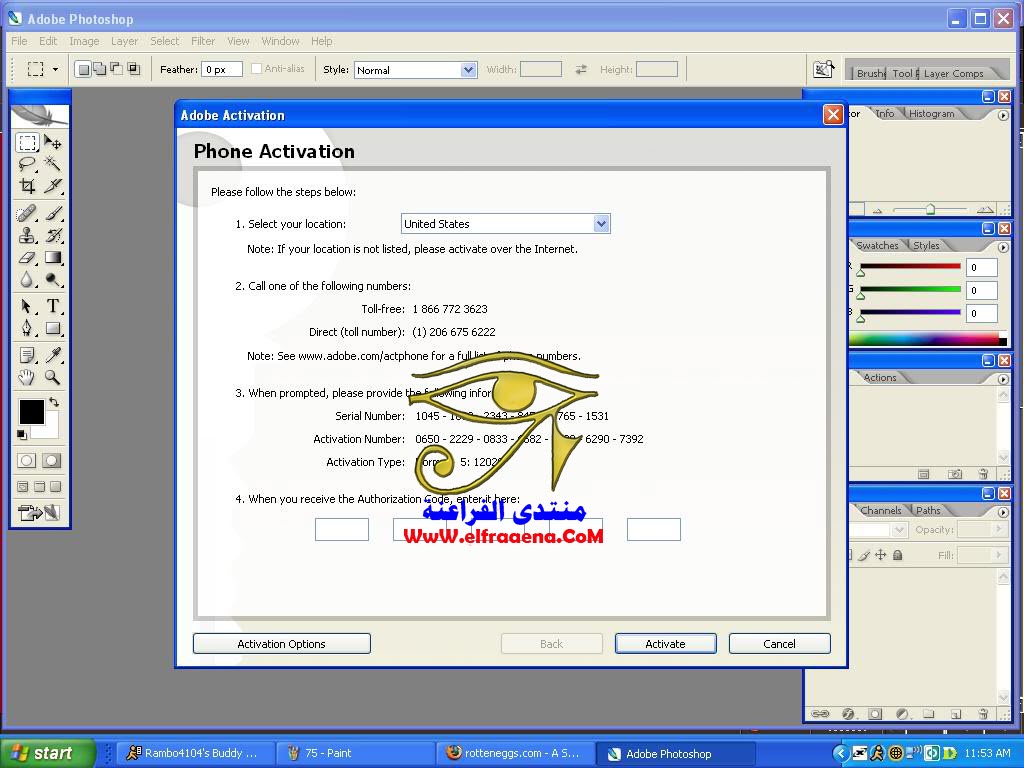The height and width of the screenshot is (768, 1024).
Task: Select the History Brush tool
Action: (53, 235)
